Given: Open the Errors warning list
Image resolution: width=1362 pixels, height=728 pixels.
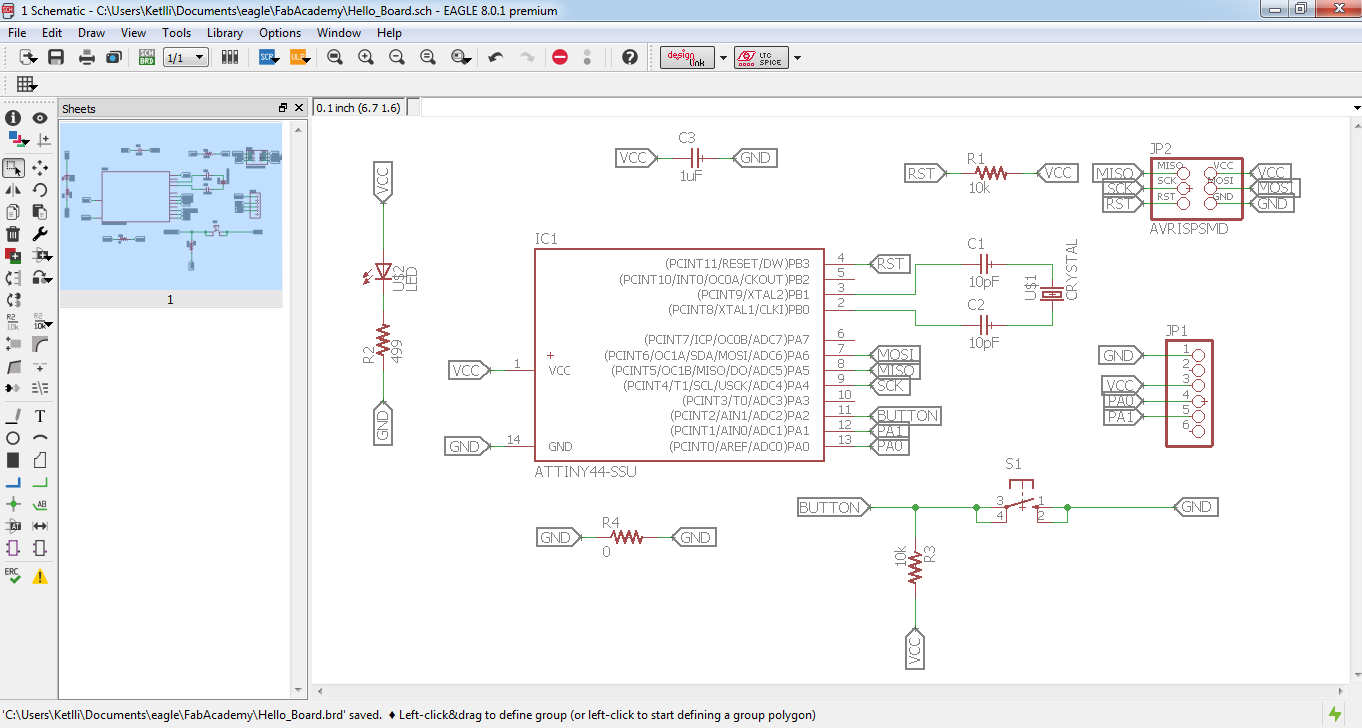Looking at the screenshot, I should tap(40, 576).
